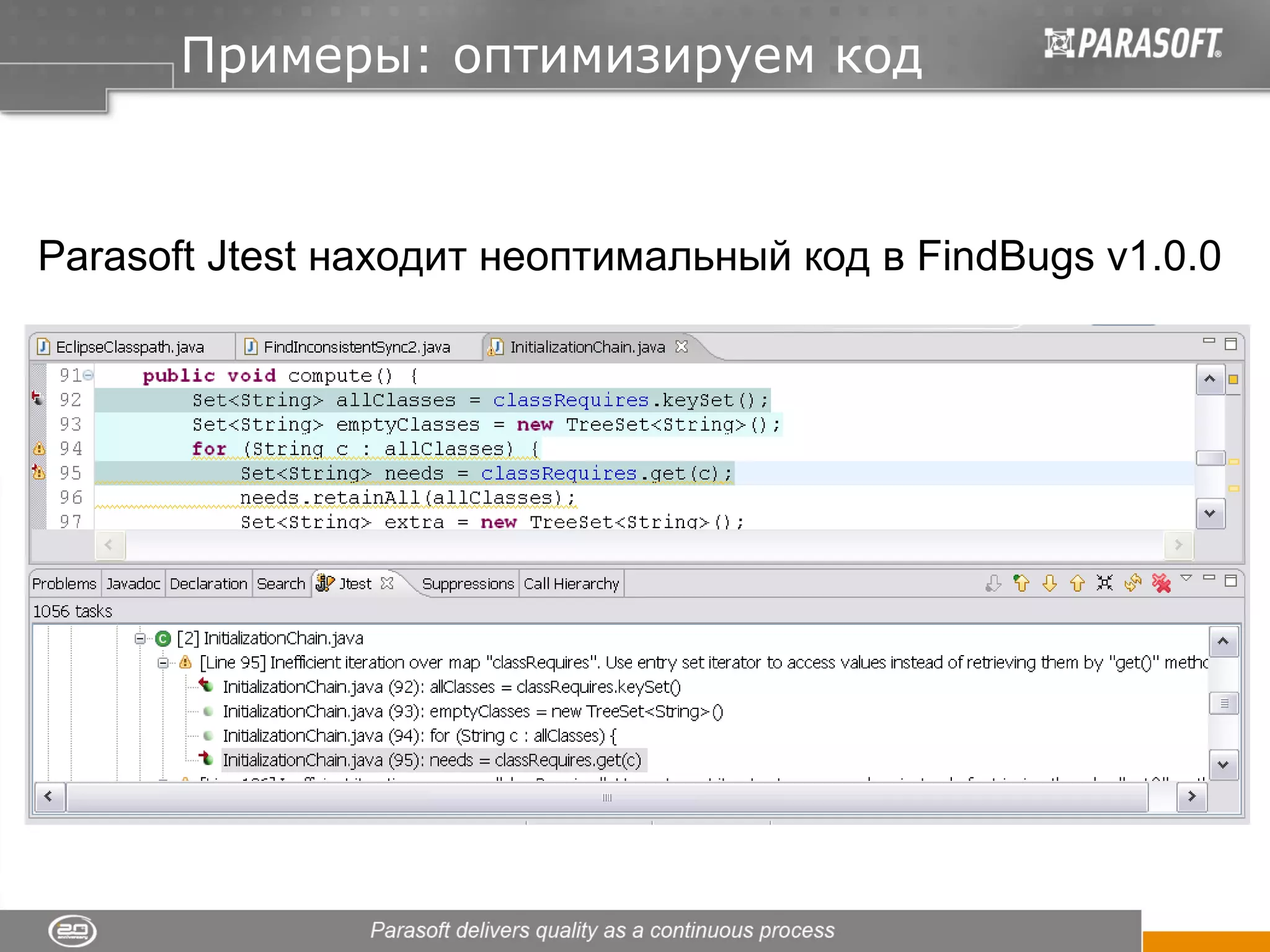
Task: Click the red double-X remove icon in Jtest view
Action: (x=1161, y=583)
